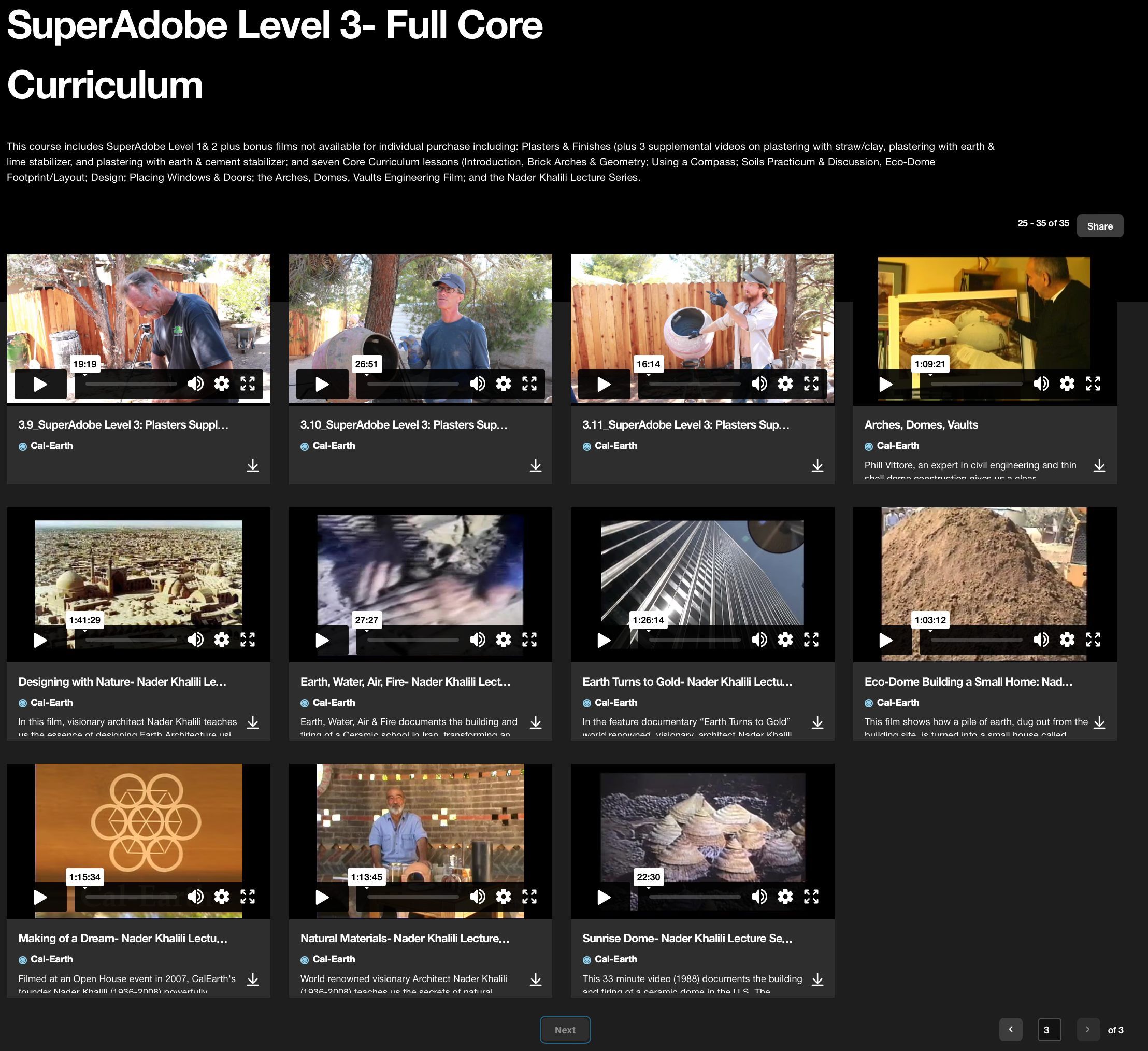Image resolution: width=1148 pixels, height=1051 pixels.
Task: Click the page number input field
Action: 1049,1030
